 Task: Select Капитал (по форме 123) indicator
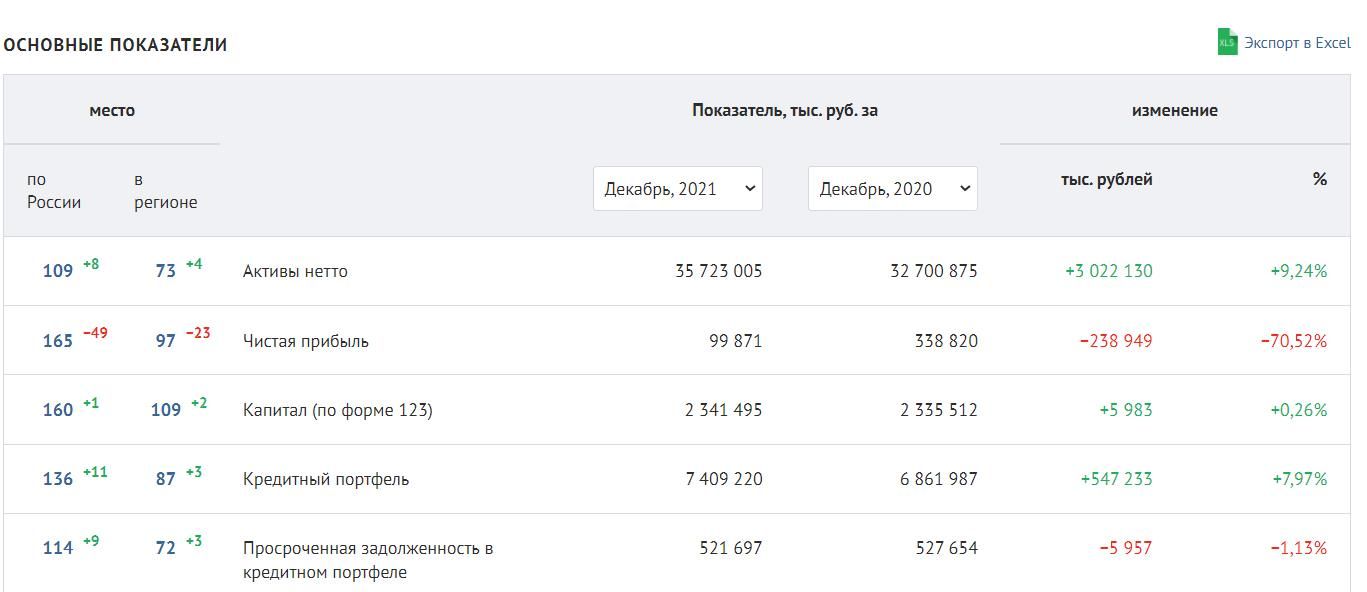[x=338, y=410]
